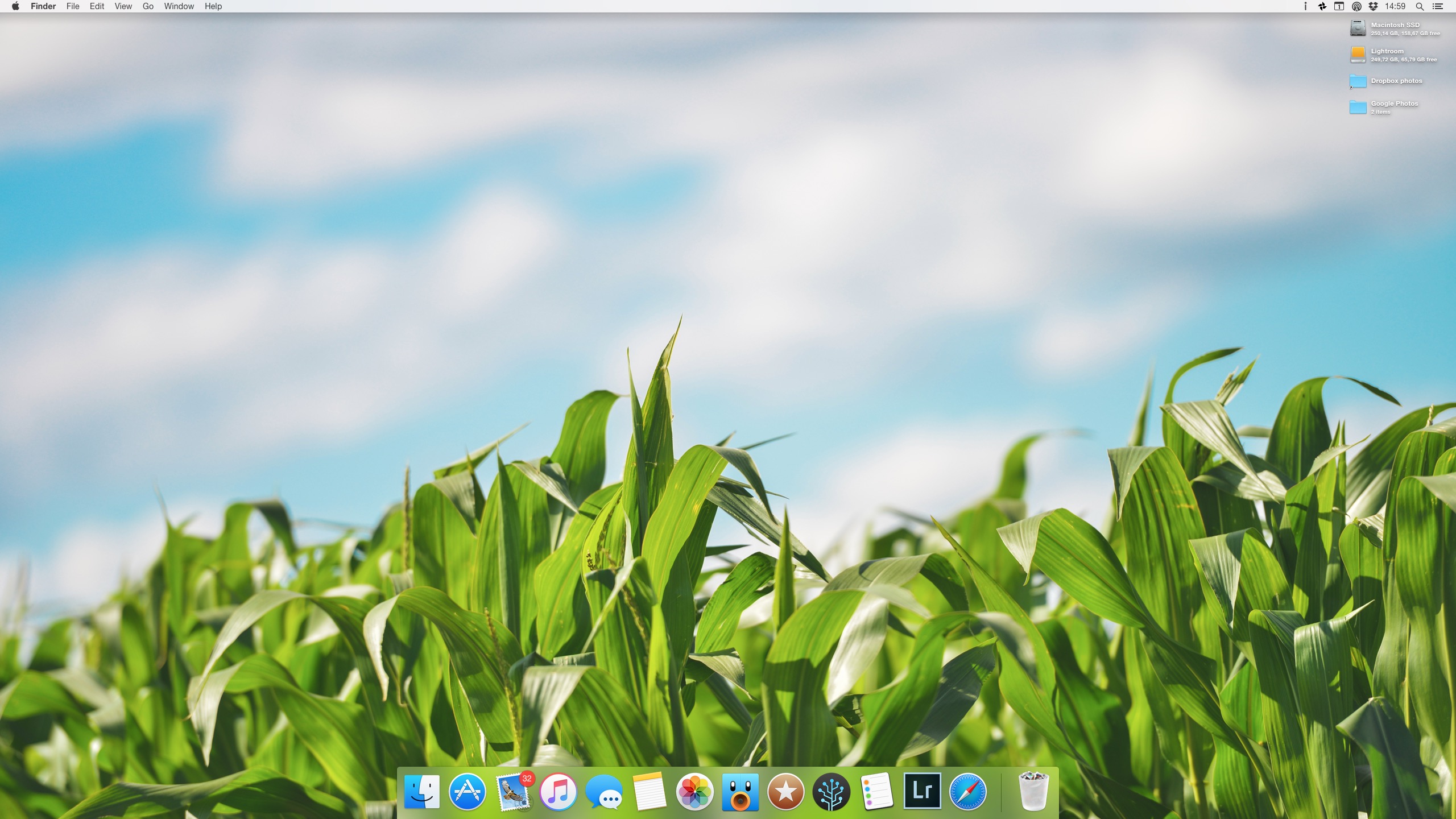Open the View menu
1456x819 pixels.
(x=123, y=6)
